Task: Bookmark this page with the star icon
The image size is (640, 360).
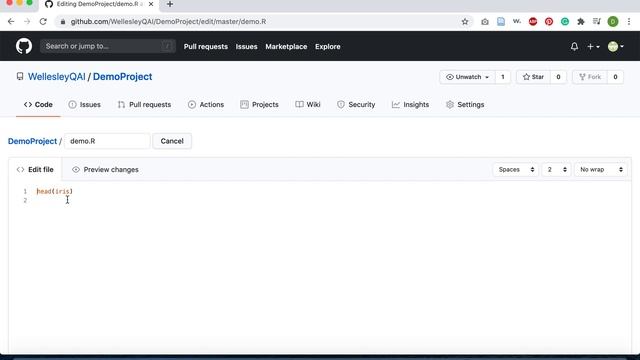Action: 465,22
